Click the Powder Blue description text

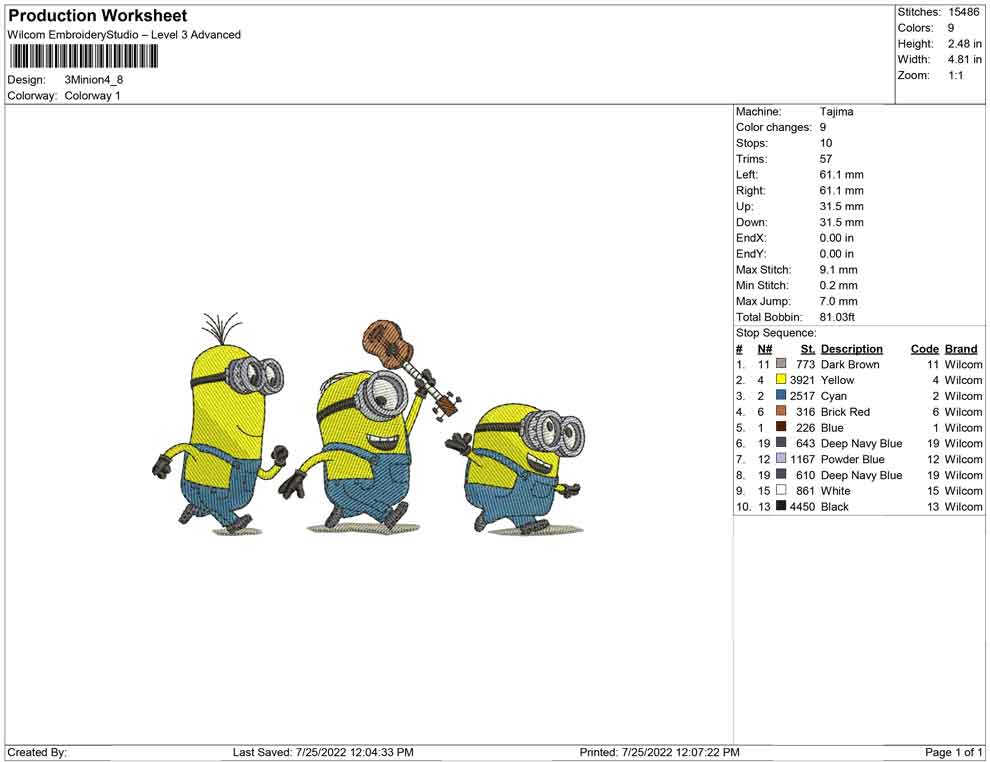click(852, 459)
